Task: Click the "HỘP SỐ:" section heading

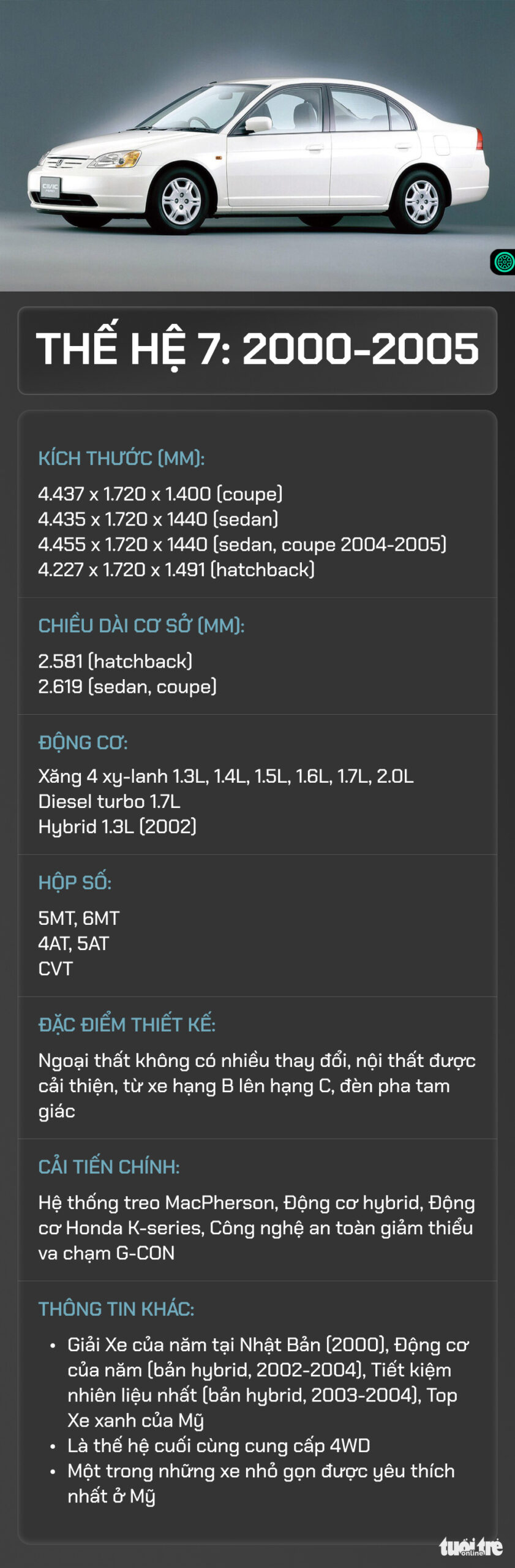Action: (75, 882)
